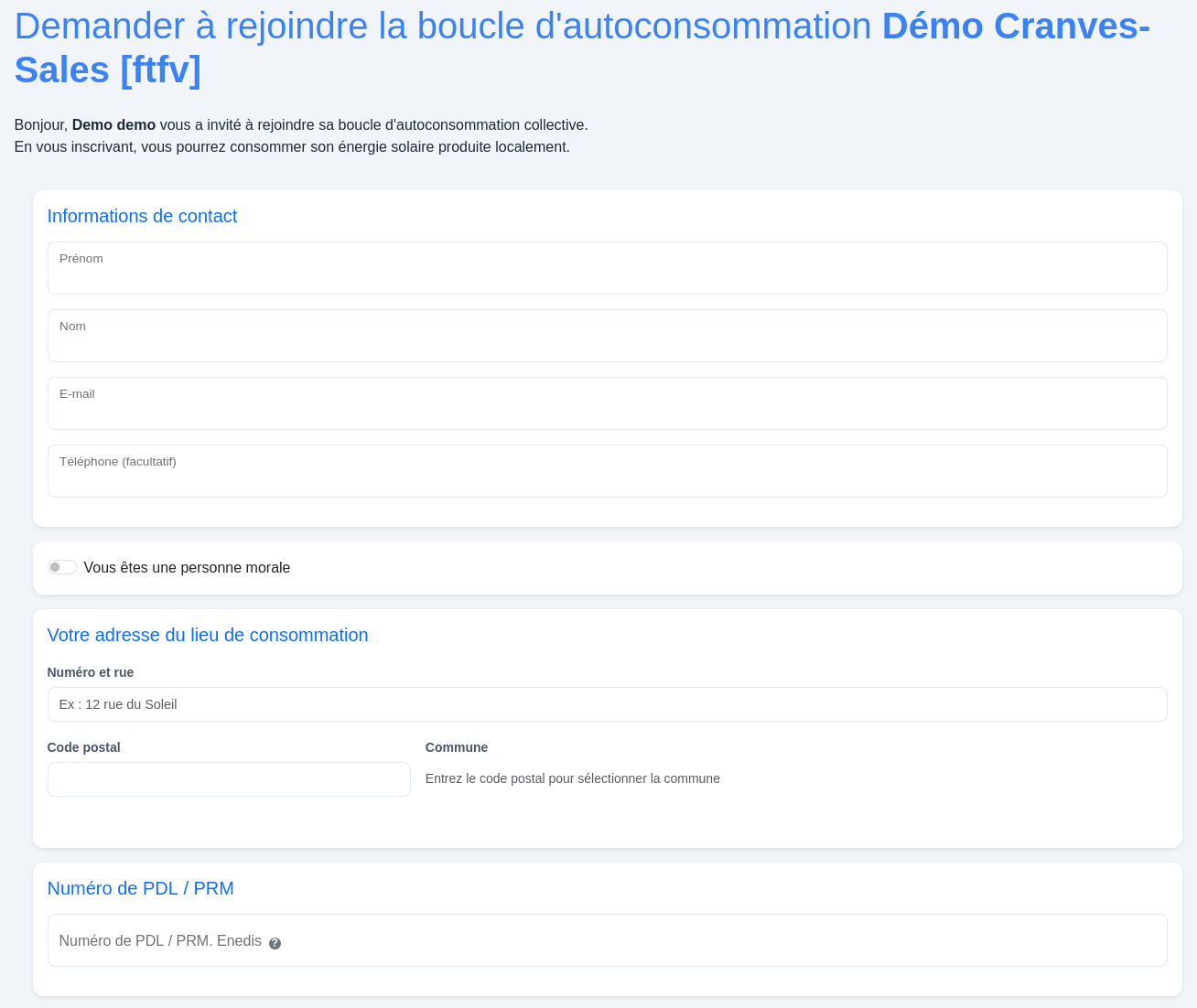This screenshot has height=1008, width=1197.
Task: Click the Téléphone (facultatif) field
Action: point(607,471)
